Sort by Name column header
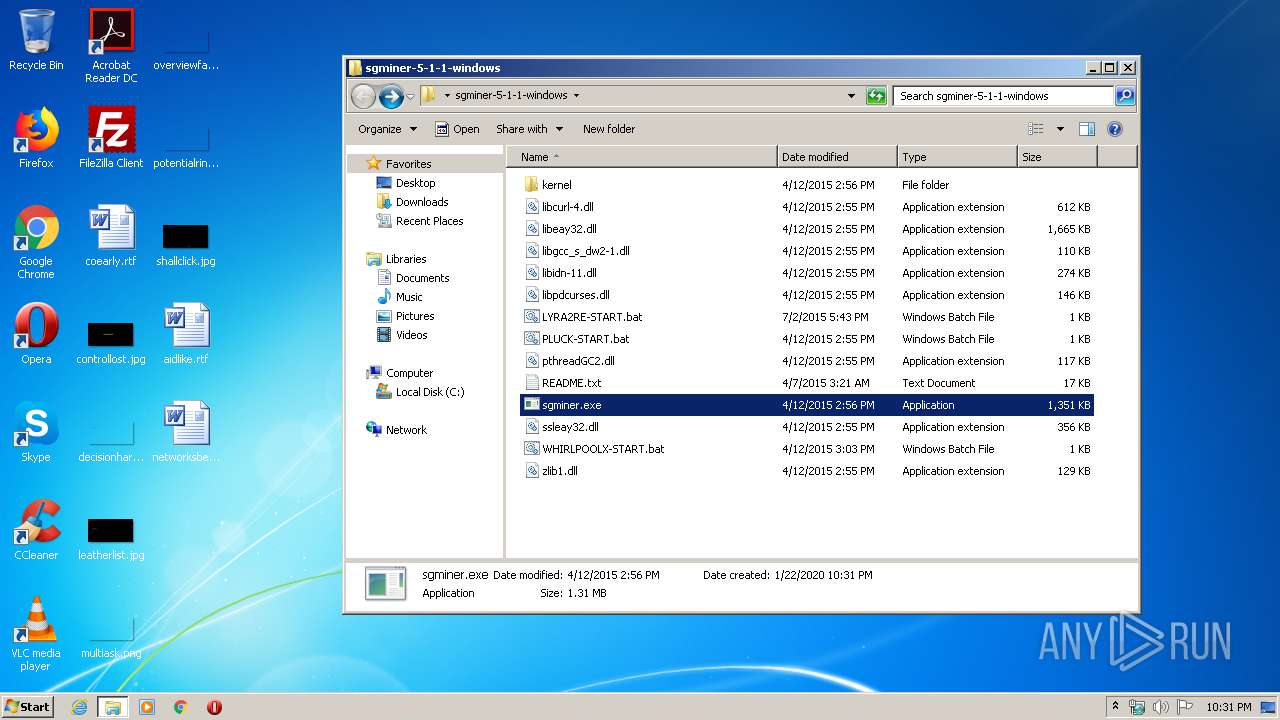The image size is (1280, 720). [x=642, y=157]
